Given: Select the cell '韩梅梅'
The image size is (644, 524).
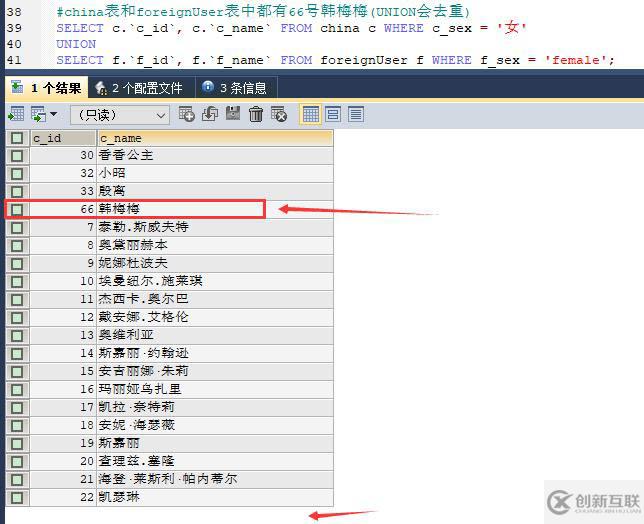Looking at the screenshot, I should [x=215, y=209].
